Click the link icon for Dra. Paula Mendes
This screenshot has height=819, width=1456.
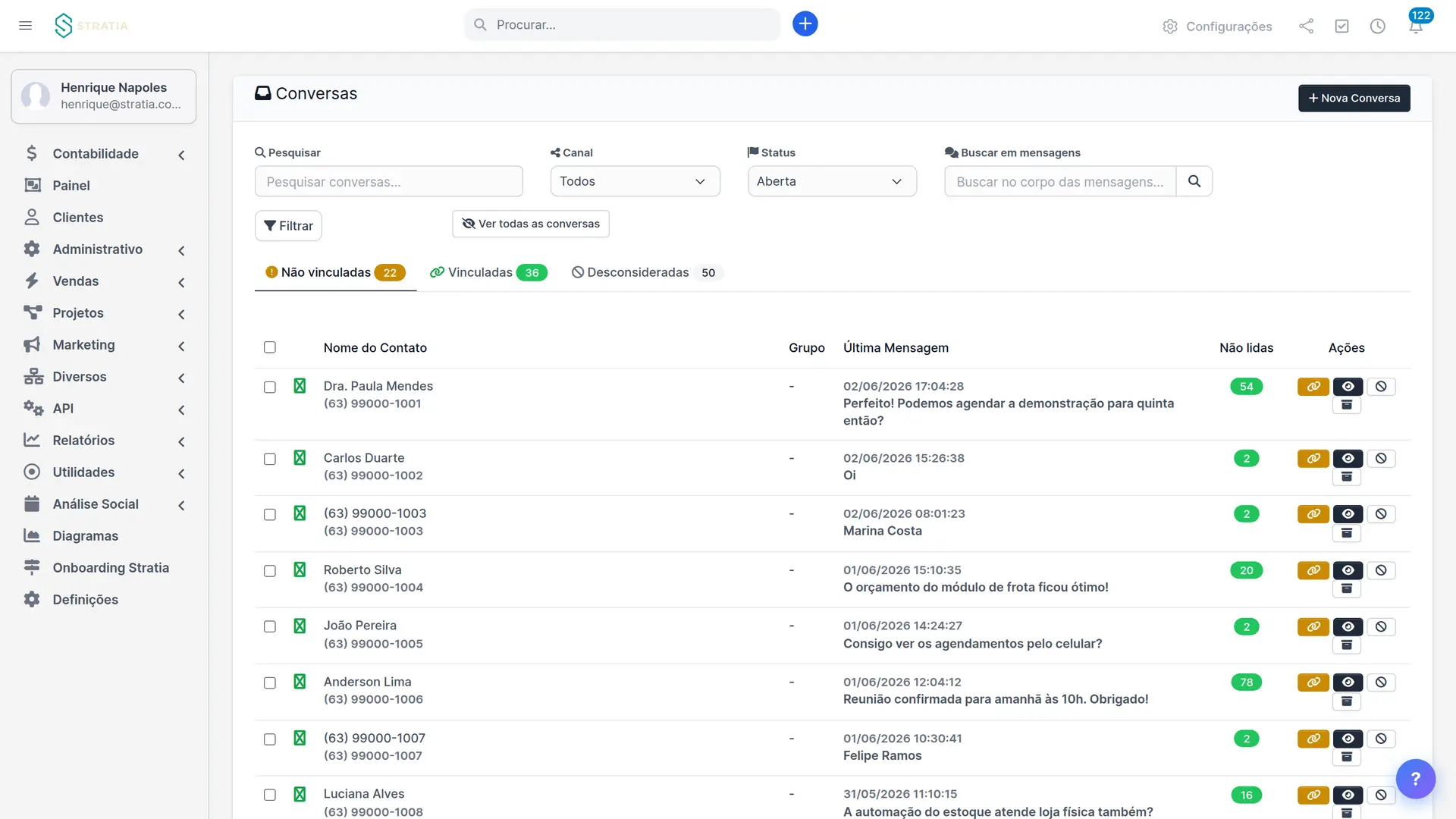pyautogui.click(x=1313, y=387)
